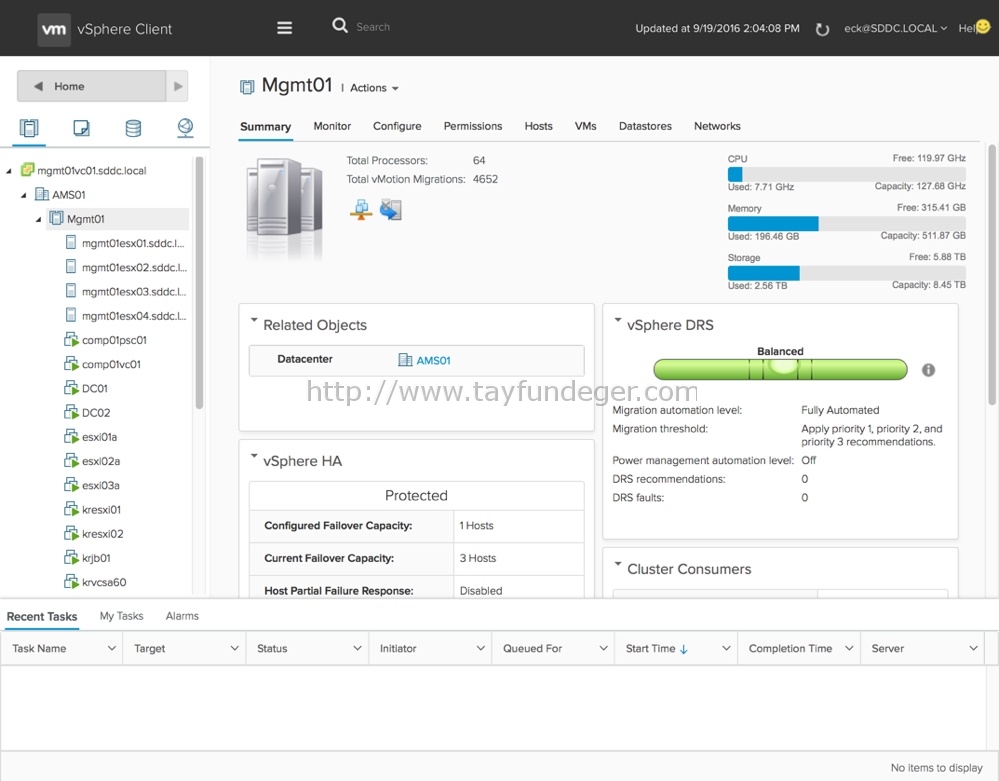
Task: Collapse the vSphere HA panel
Action: click(x=254, y=456)
